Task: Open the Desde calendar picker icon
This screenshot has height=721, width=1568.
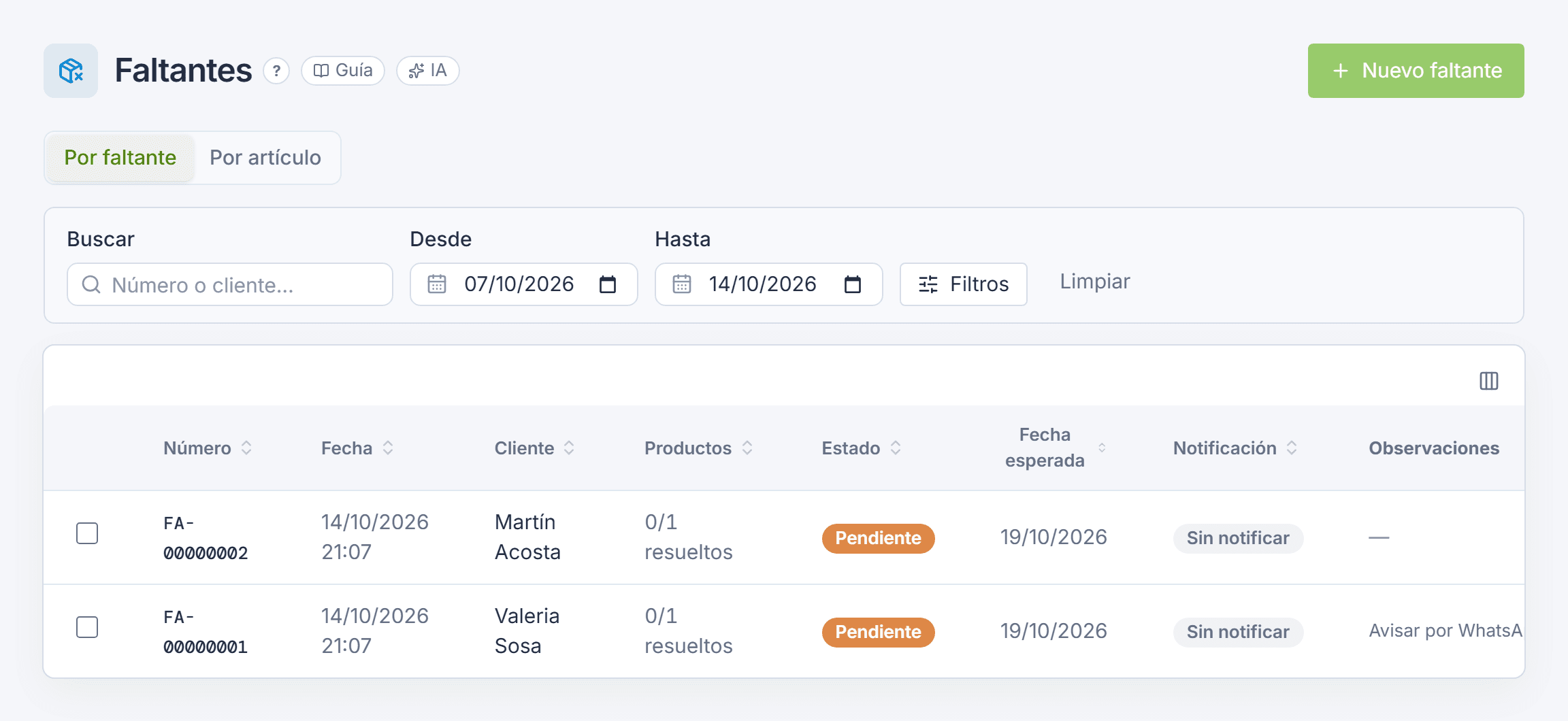Action: pos(608,284)
